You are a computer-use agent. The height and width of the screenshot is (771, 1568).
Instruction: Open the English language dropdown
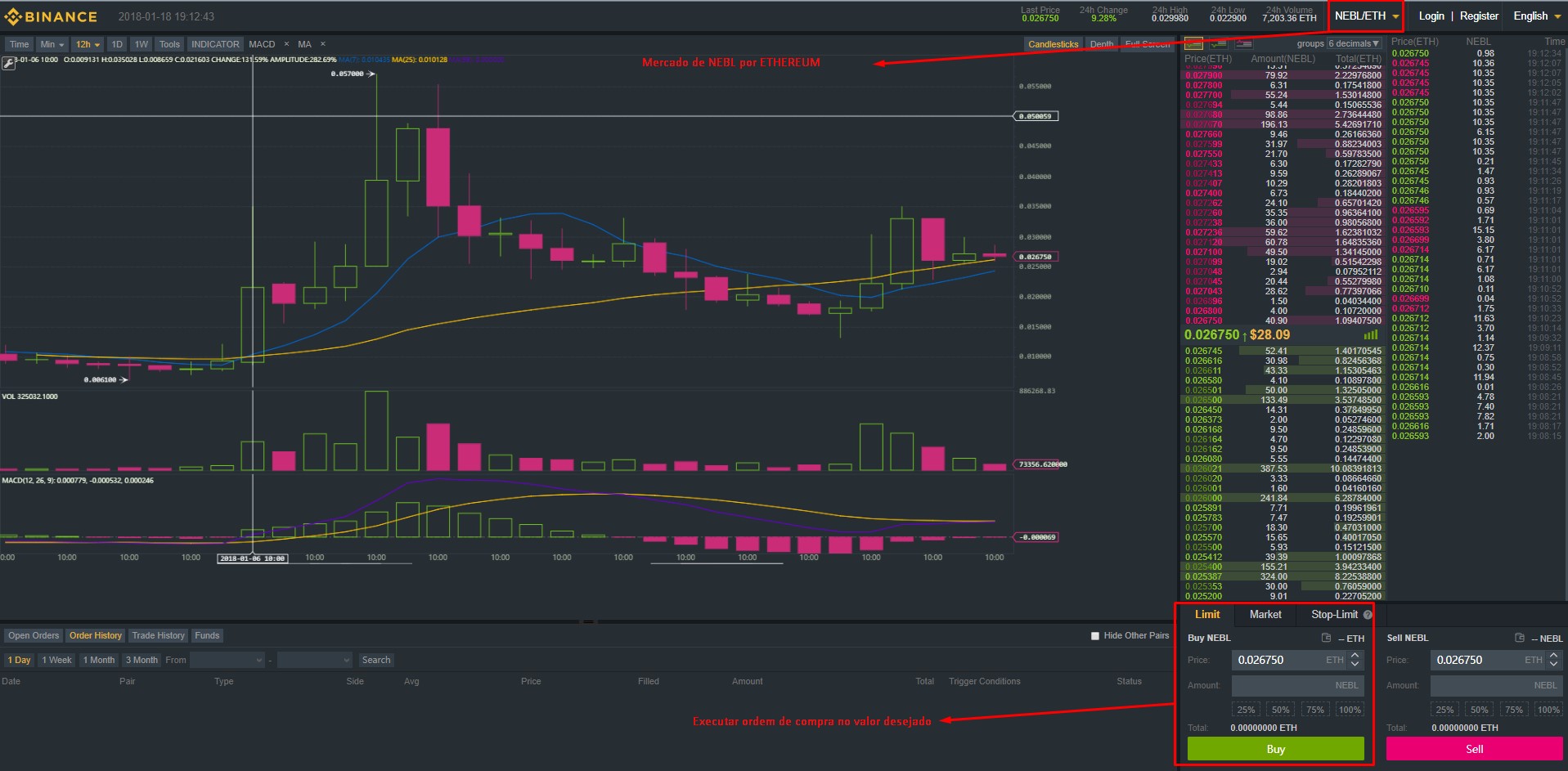pyautogui.click(x=1538, y=16)
